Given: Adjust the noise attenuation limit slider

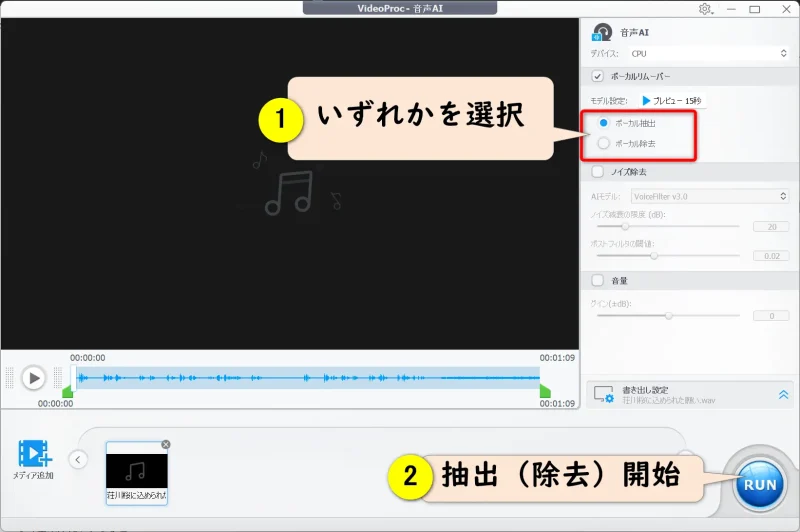Looking at the screenshot, I should (625, 226).
